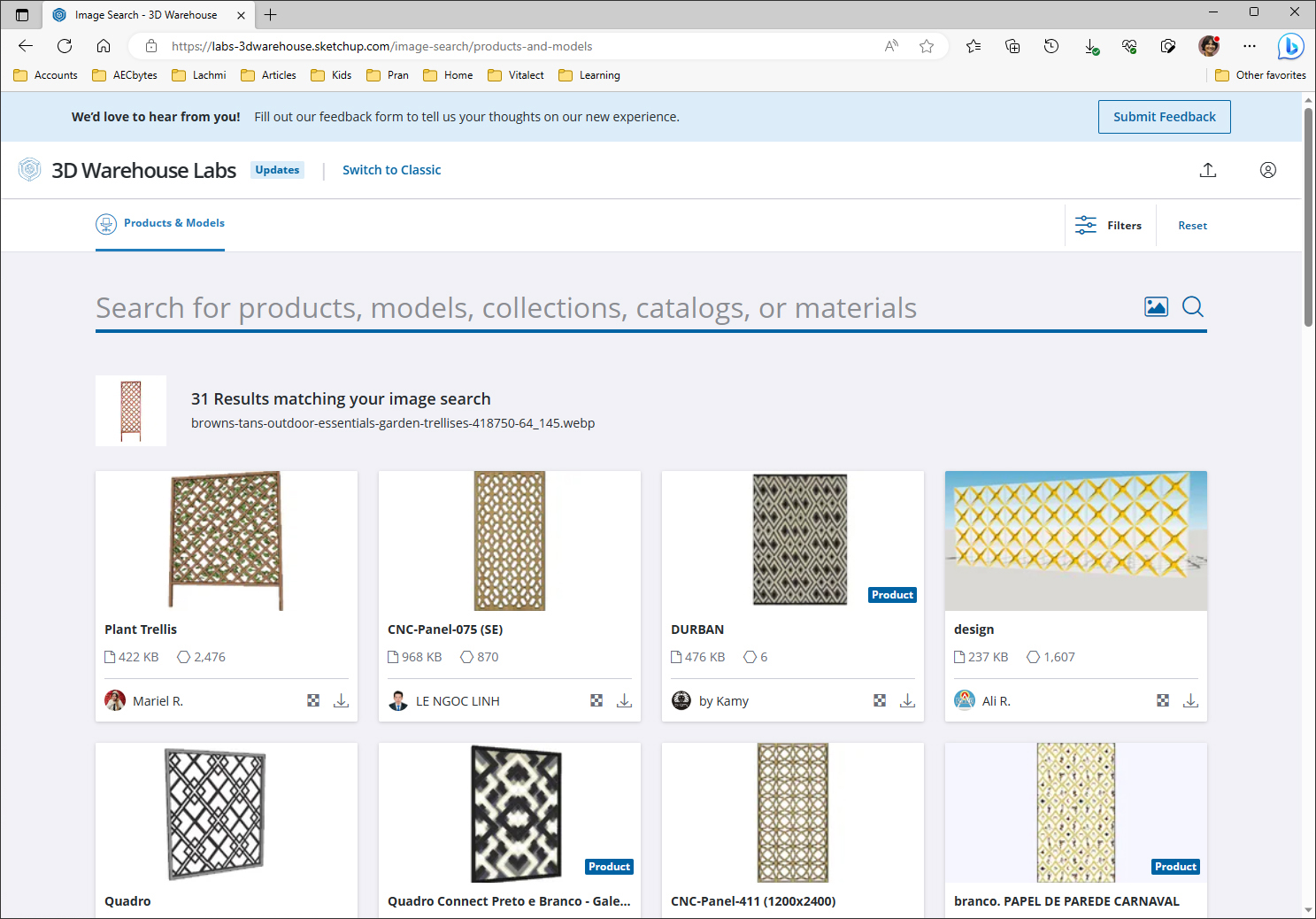Download the CNC-Panel-075 (SE) model

[x=624, y=700]
